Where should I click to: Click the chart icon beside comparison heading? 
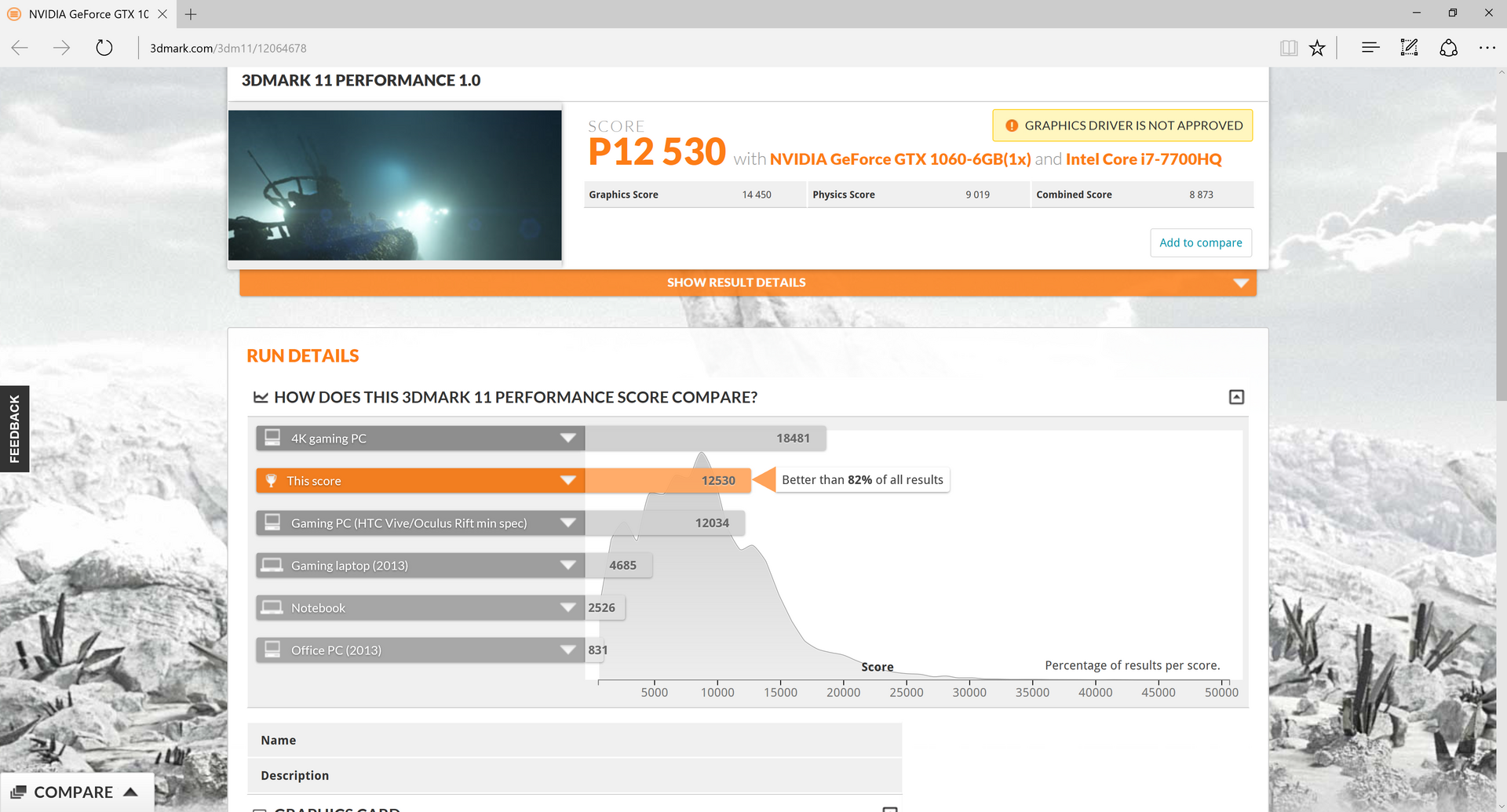(x=261, y=397)
